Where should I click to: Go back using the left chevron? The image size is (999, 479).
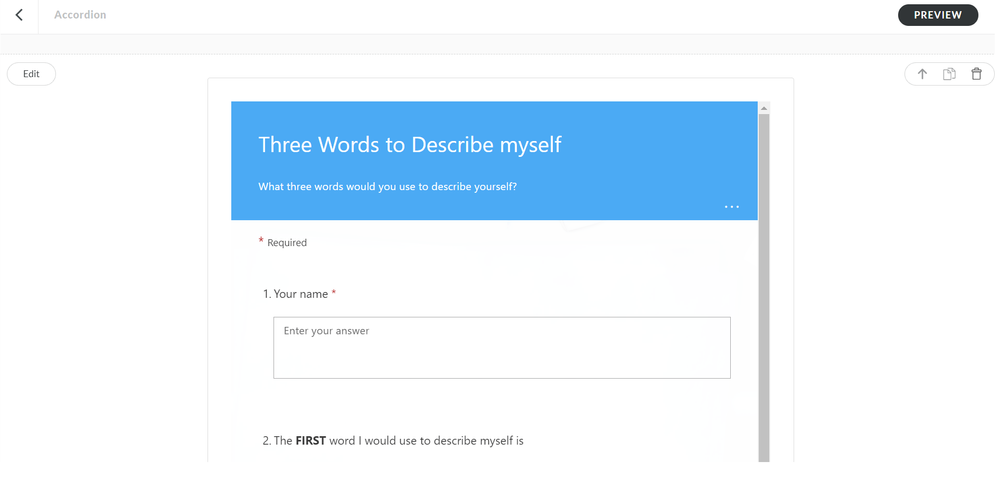(19, 15)
